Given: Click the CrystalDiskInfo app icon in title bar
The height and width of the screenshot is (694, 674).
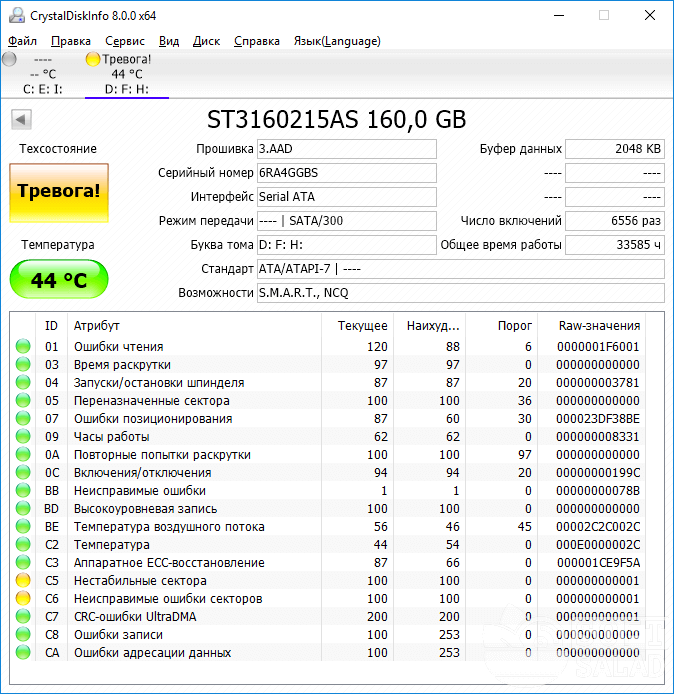Looking at the screenshot, I should (17, 15).
